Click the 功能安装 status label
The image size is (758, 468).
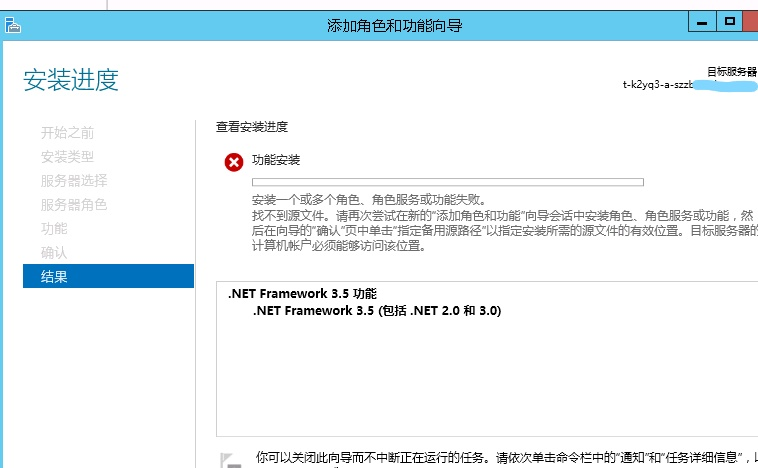coord(276,160)
